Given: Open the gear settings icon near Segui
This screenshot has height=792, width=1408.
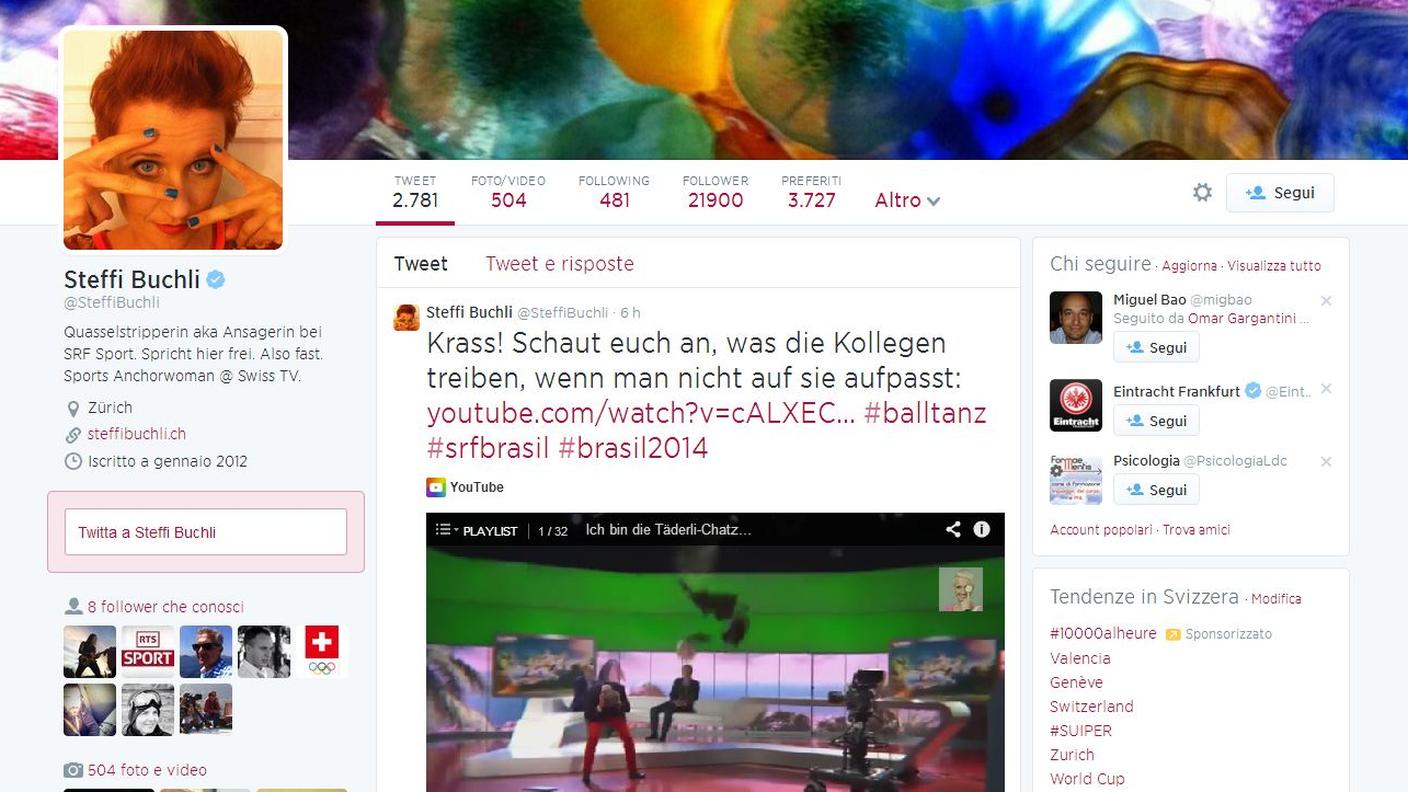Looking at the screenshot, I should (x=1202, y=192).
